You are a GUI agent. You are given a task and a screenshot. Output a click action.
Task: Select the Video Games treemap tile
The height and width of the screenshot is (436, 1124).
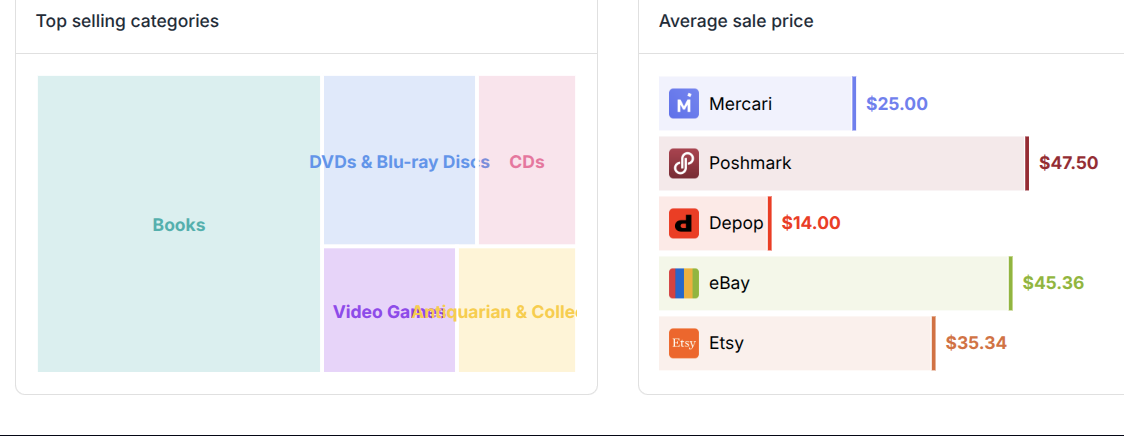(389, 311)
